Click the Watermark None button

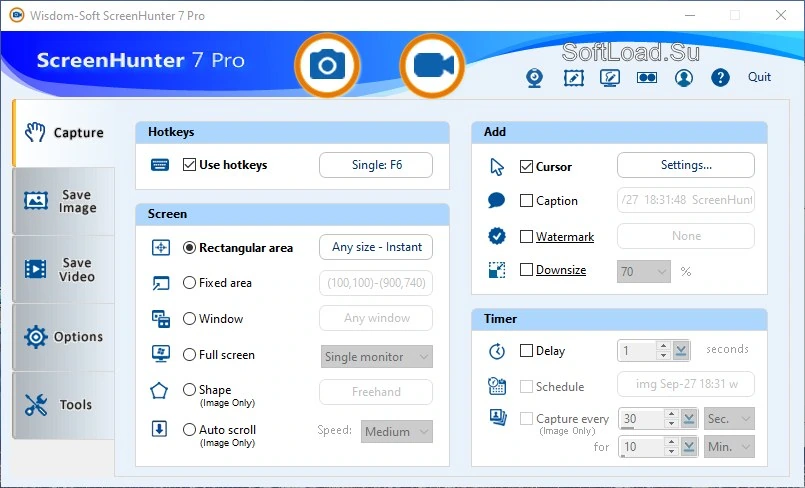[686, 236]
